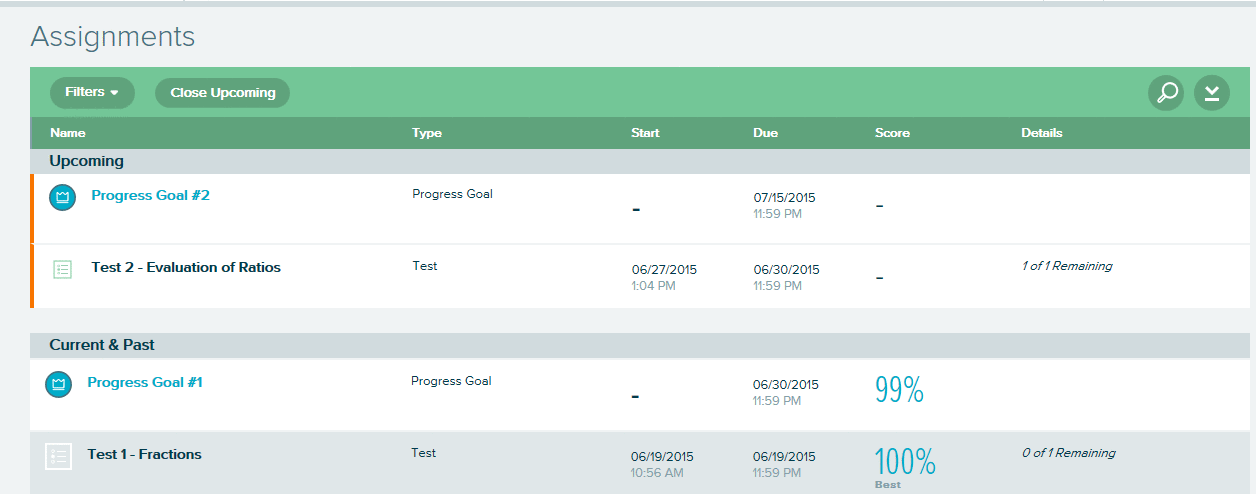Screen dimensions: 1256x494
Task: Open Test 2 - Evaluation of Ratios
Action: (186, 267)
